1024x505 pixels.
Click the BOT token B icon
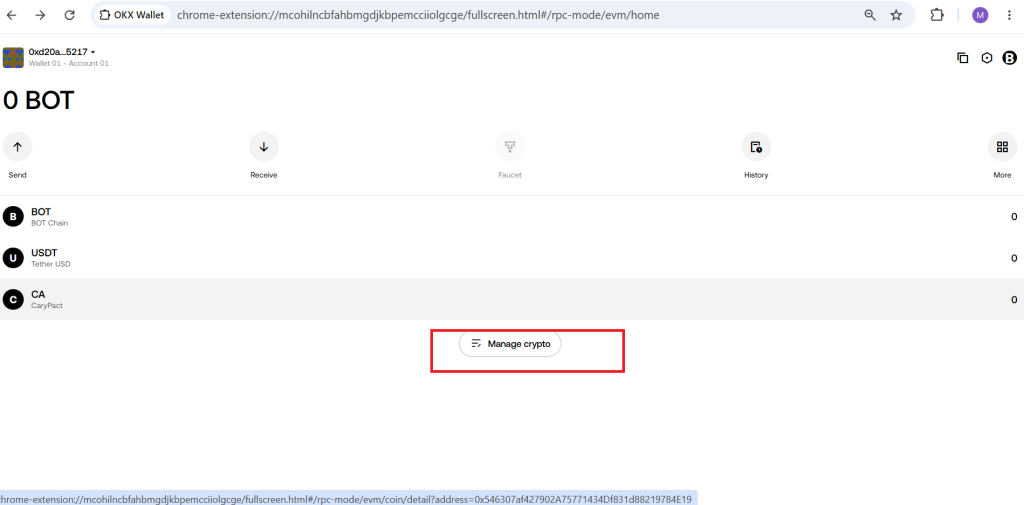[13, 217]
